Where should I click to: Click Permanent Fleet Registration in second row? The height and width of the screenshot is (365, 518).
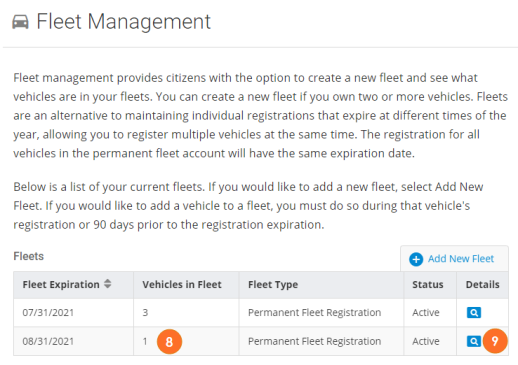[314, 341]
